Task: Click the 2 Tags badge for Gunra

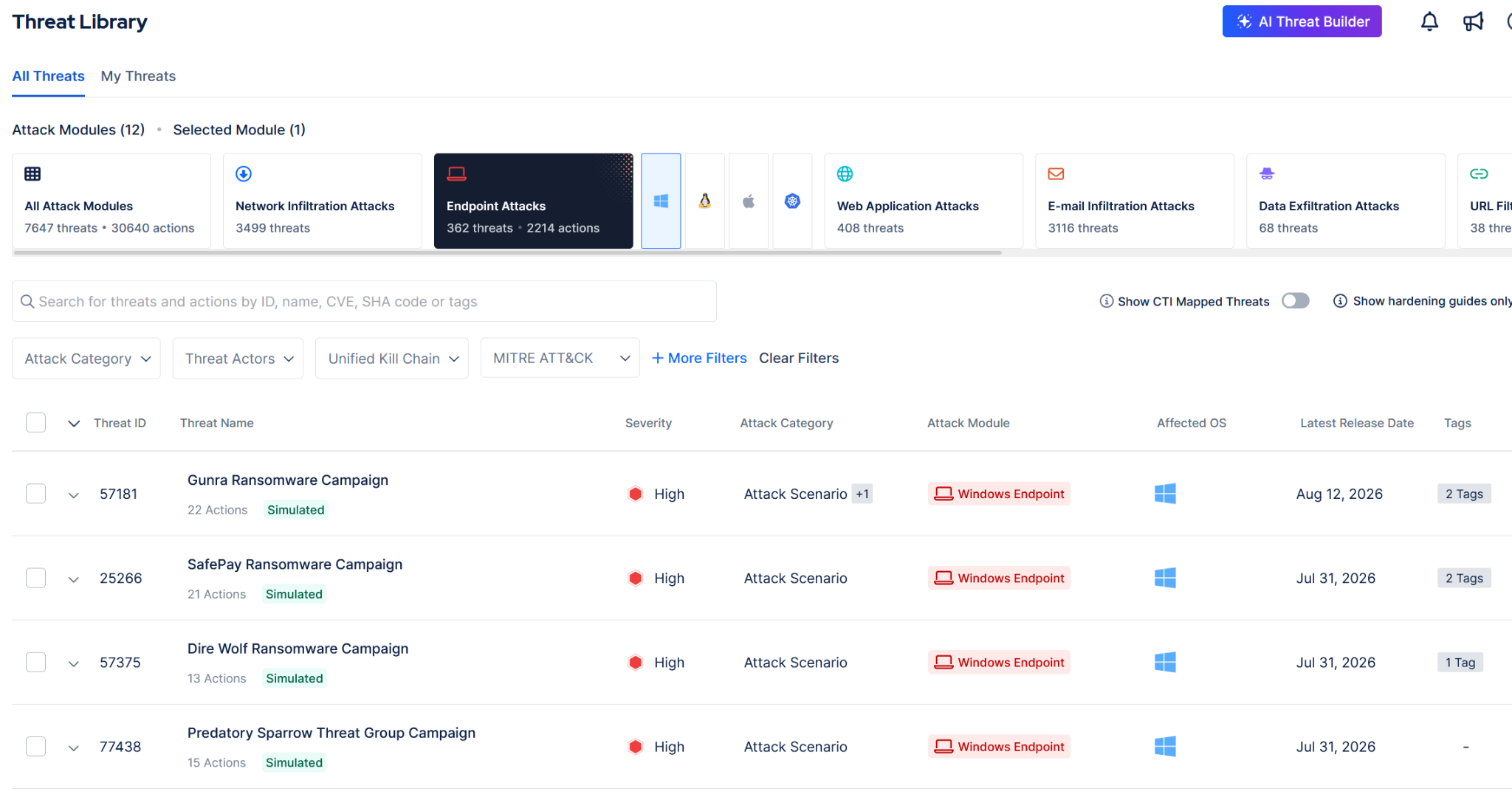Action: tap(1464, 494)
